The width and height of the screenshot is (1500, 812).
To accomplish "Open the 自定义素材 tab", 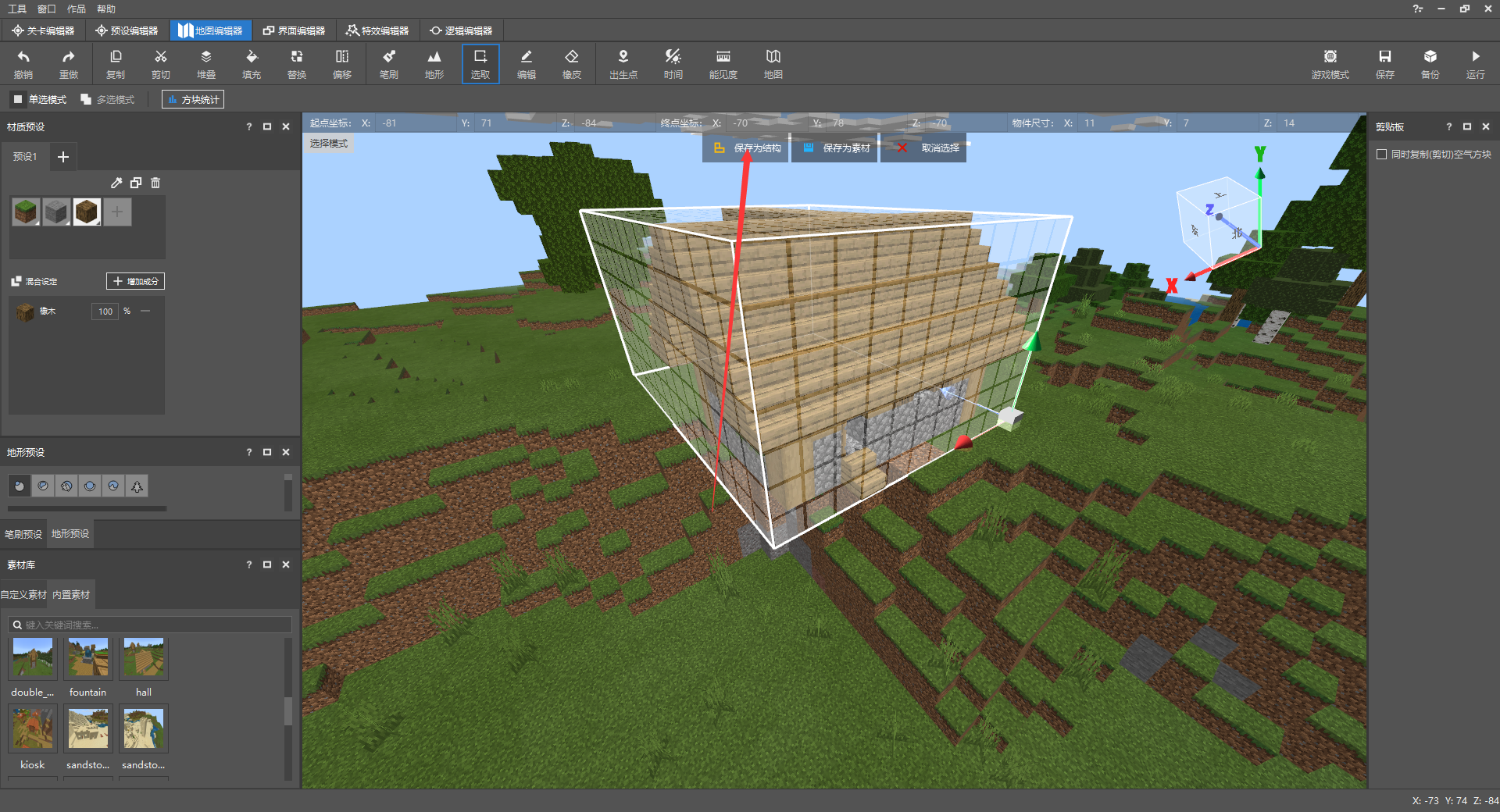I will [x=23, y=595].
